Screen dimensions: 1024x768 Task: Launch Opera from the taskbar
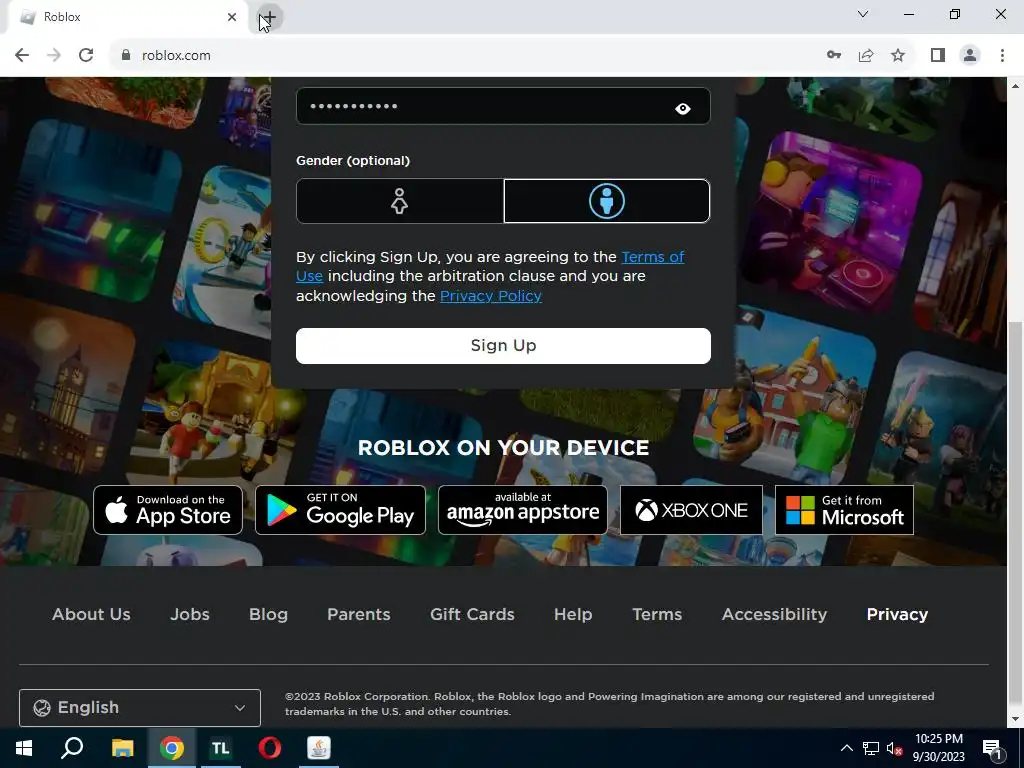tap(270, 748)
